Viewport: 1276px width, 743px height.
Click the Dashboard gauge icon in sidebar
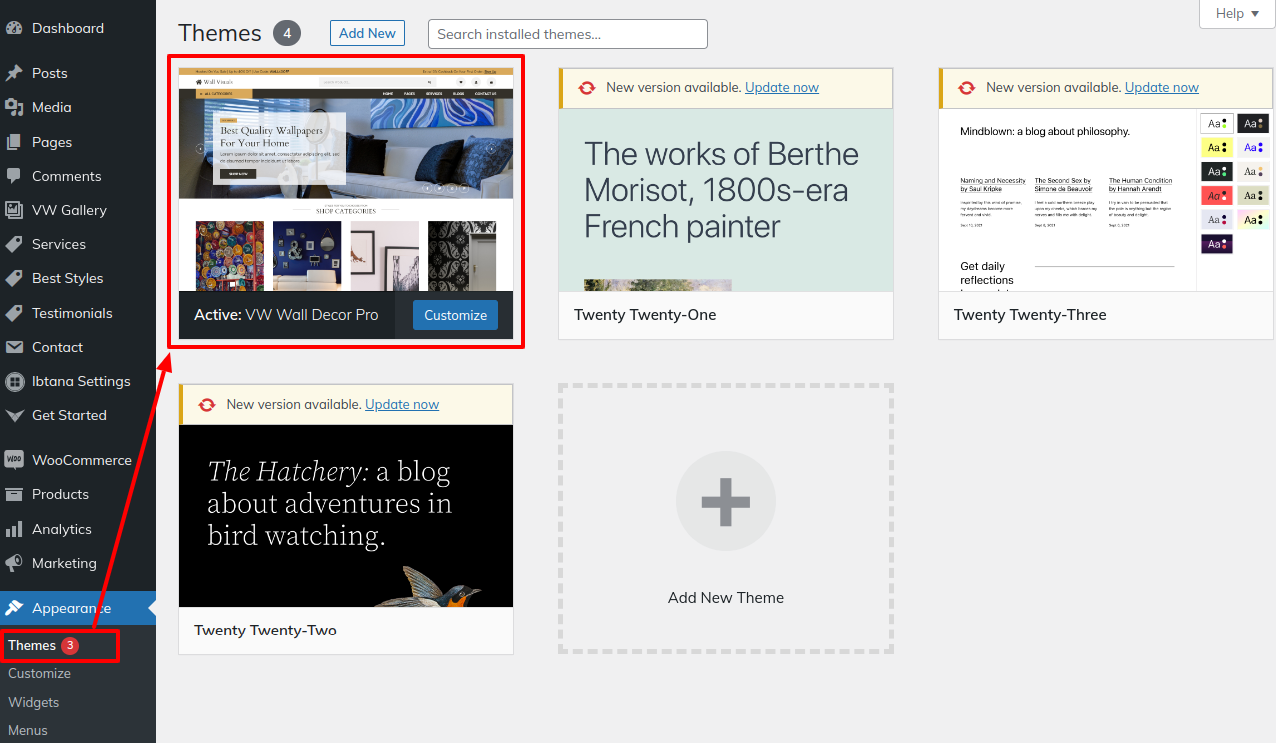click(x=14, y=28)
